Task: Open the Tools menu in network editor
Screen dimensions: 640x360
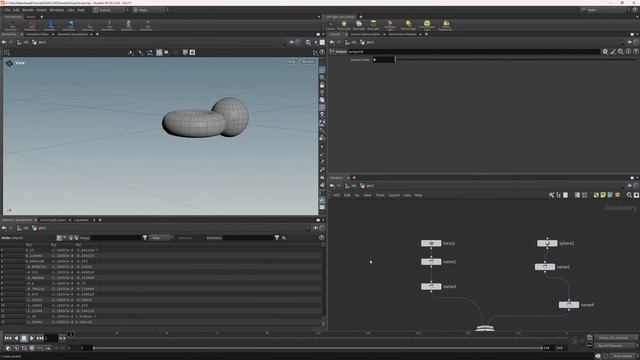Action: 380,195
